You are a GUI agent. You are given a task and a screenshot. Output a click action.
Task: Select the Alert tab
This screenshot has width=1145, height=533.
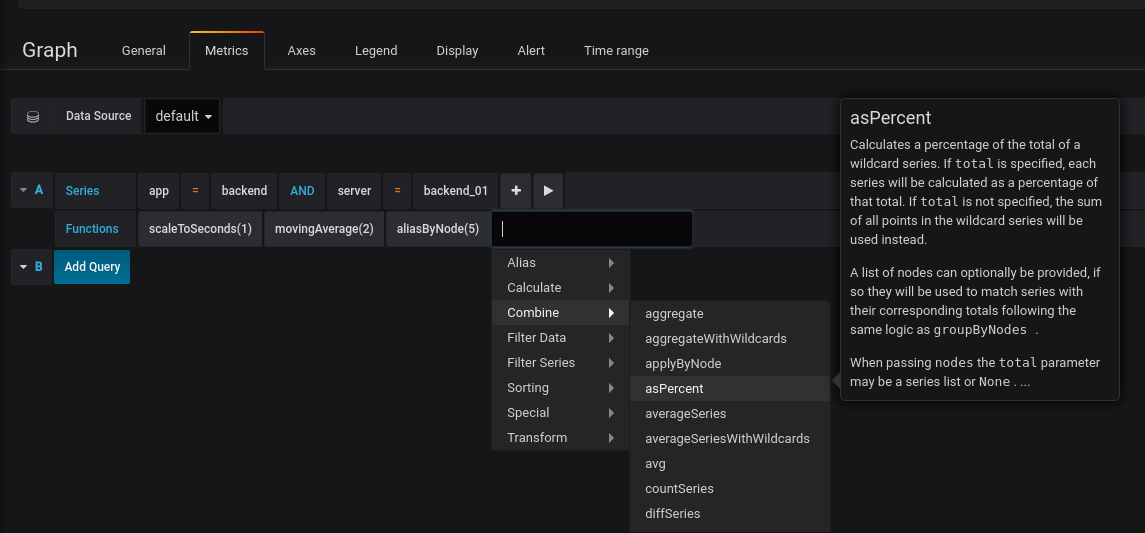[531, 51]
